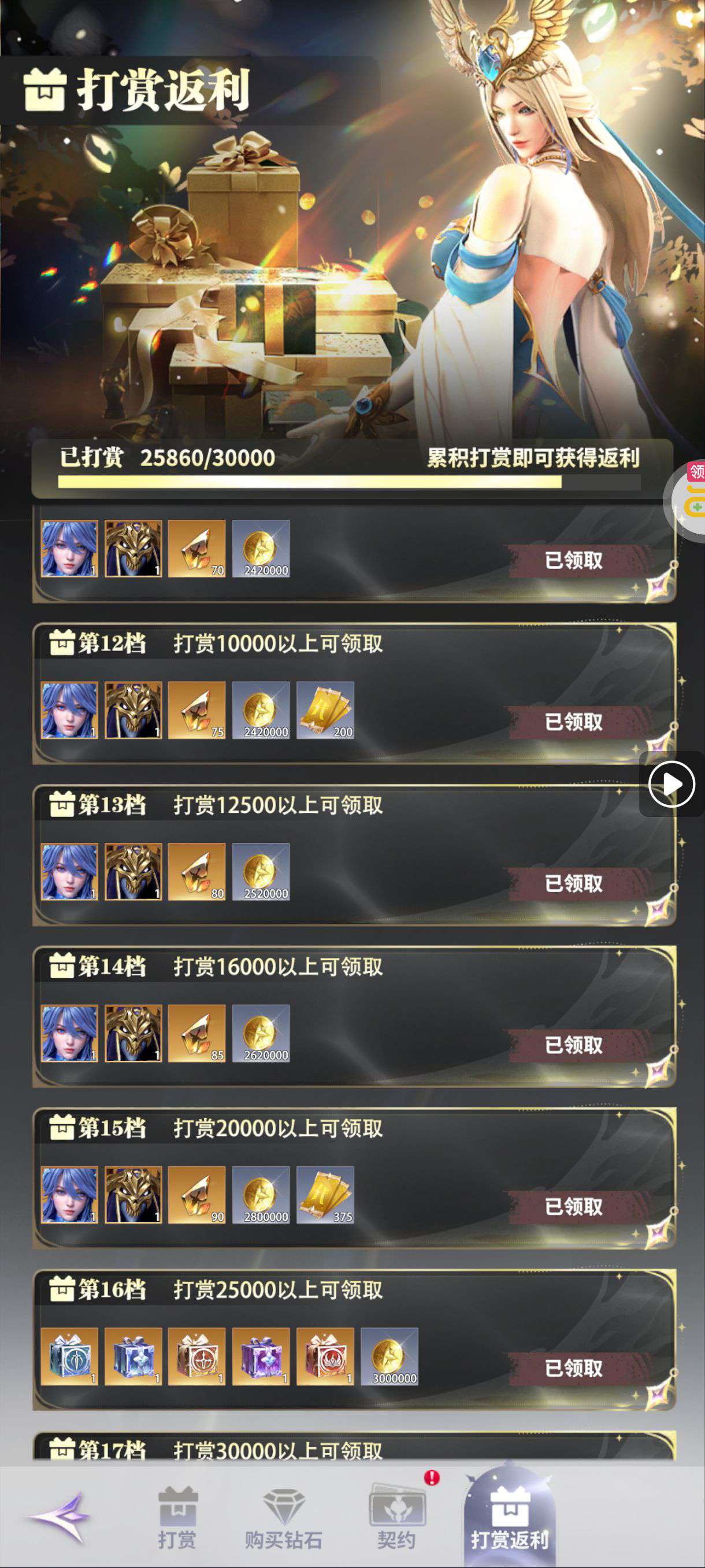Tap the 已打赏 25860/30000 progress bar
The width and height of the screenshot is (705, 1568).
pyautogui.click(x=350, y=482)
